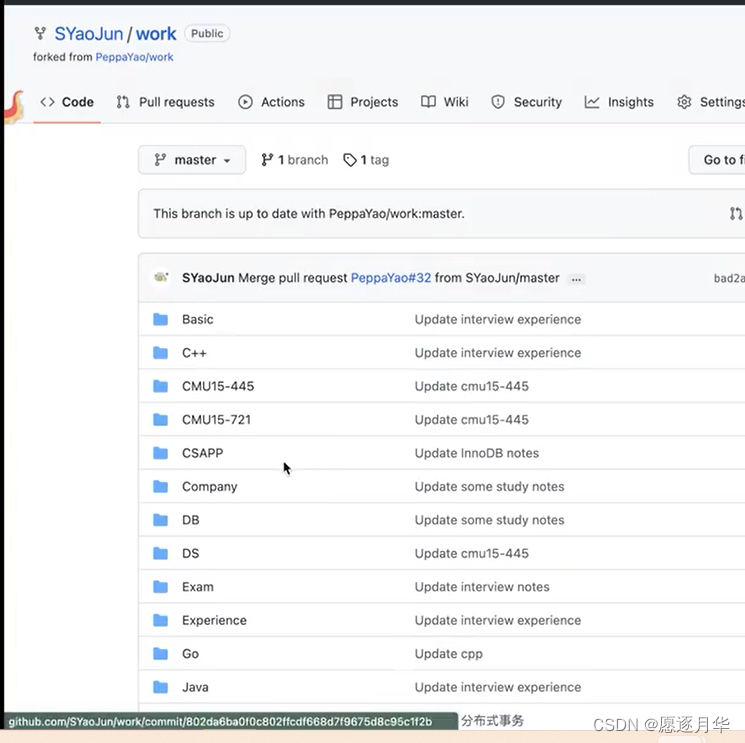The image size is (745, 743).
Task: Switch to the Security tab
Action: click(x=526, y=102)
